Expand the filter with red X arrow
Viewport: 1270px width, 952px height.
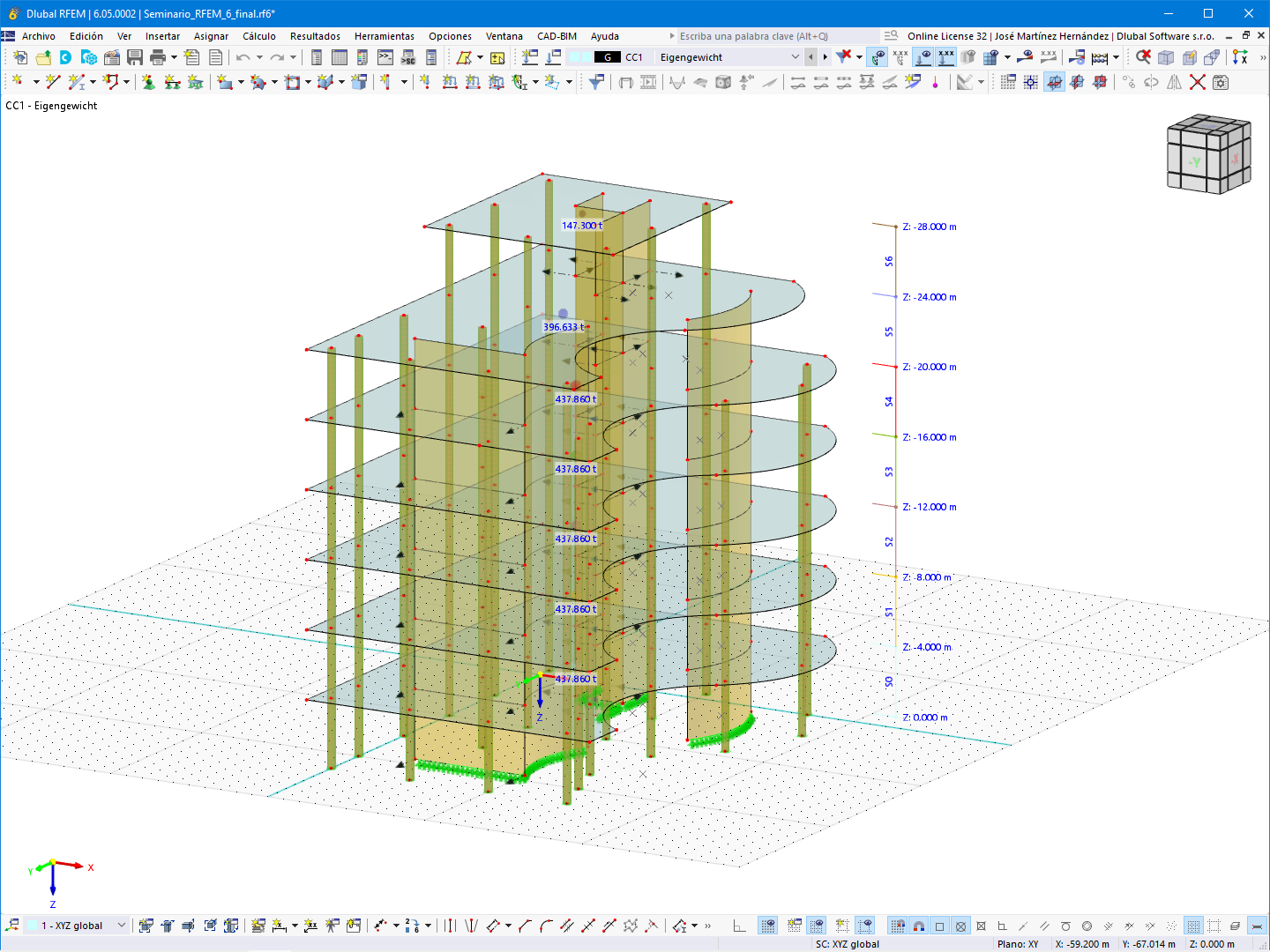pos(859,57)
